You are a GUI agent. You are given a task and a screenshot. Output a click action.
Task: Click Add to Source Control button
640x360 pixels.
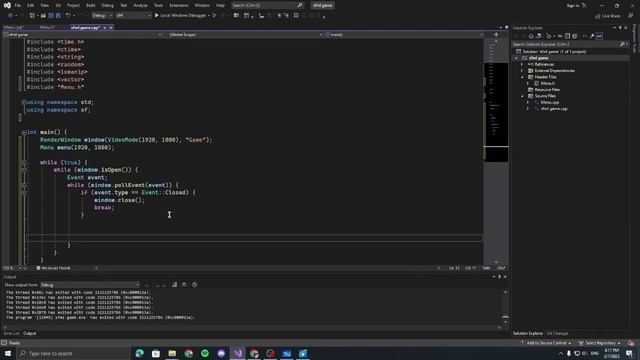pyautogui.click(x=546, y=343)
